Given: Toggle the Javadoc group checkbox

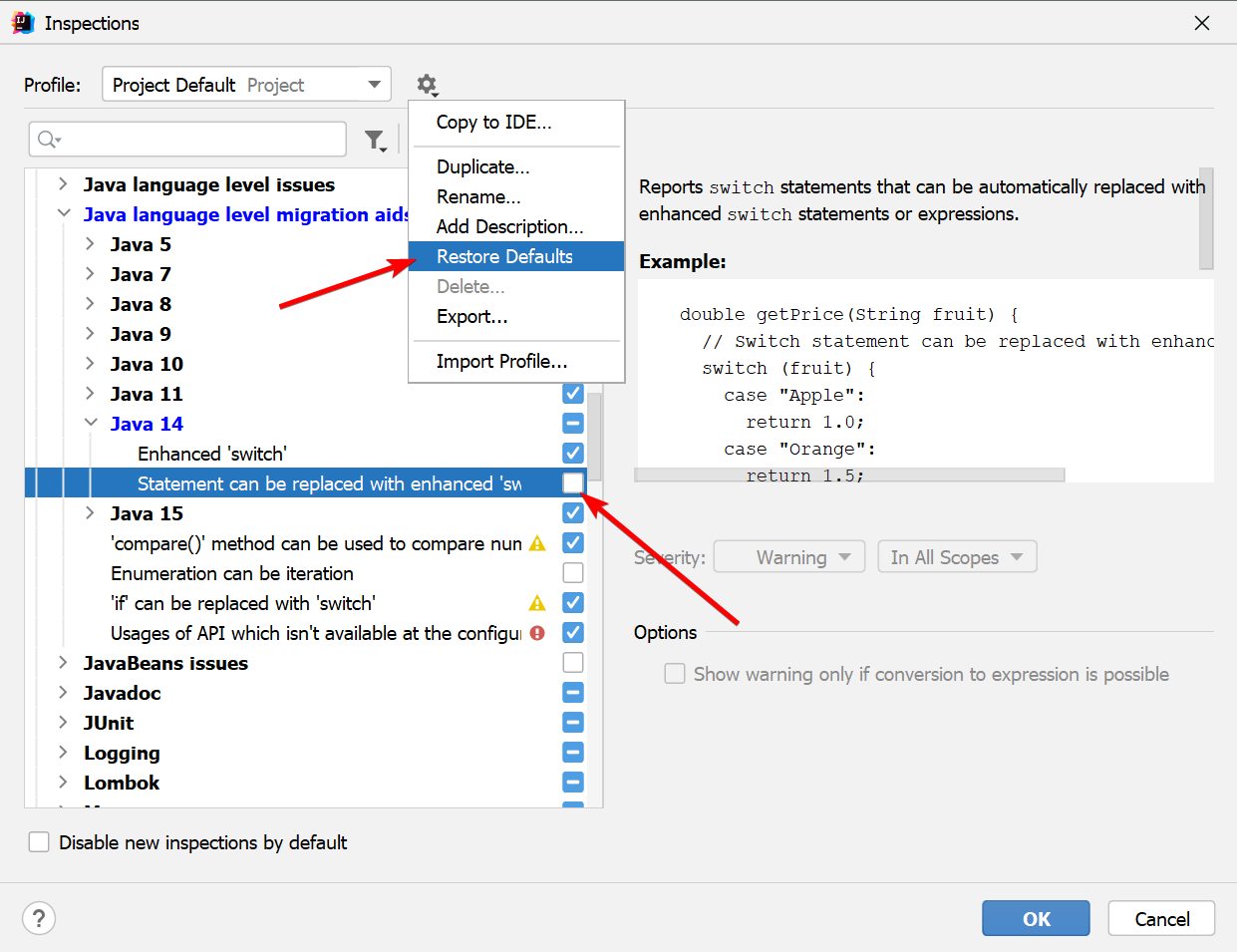Looking at the screenshot, I should tap(573, 693).
